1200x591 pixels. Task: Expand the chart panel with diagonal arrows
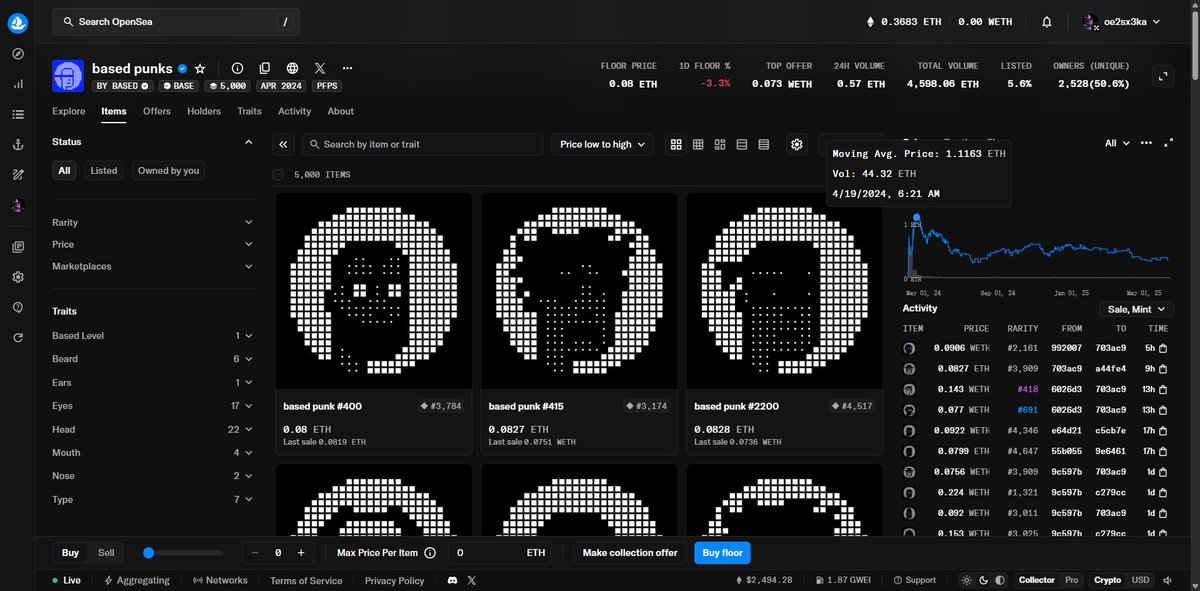point(1168,144)
